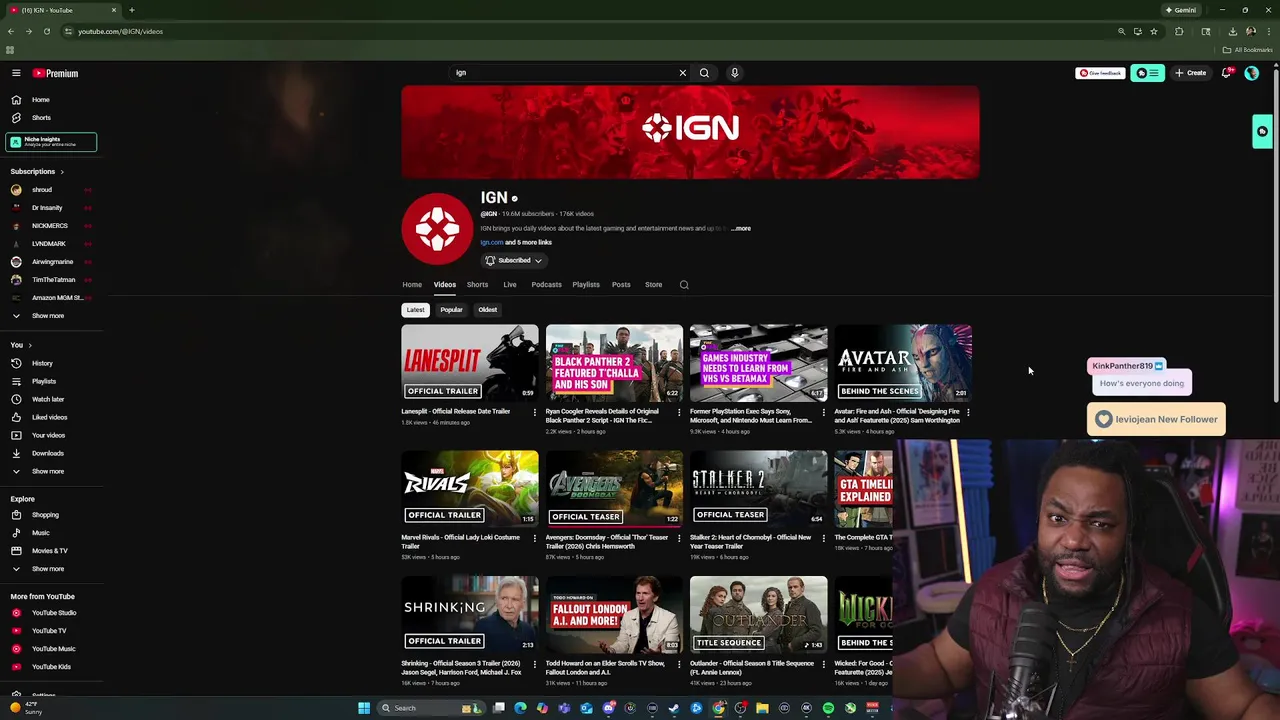
Task: Open ign.com and 5 more links
Action: 516,243
